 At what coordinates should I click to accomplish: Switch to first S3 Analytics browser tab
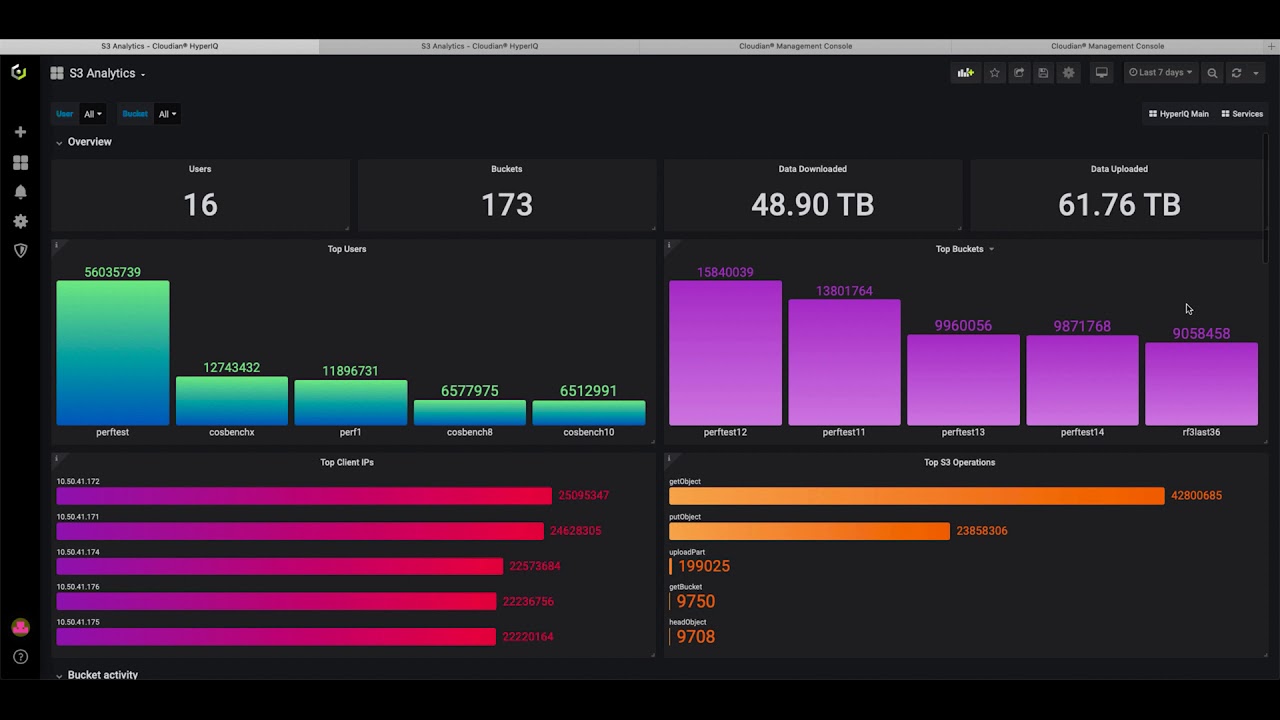pos(159,46)
